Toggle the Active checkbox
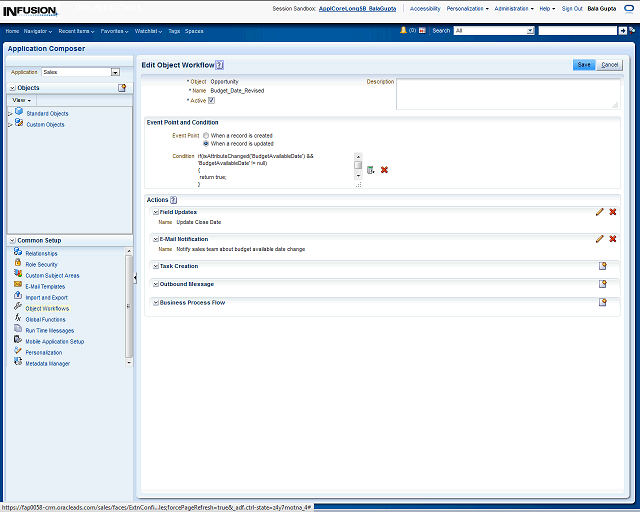The width and height of the screenshot is (640, 512). [211, 100]
